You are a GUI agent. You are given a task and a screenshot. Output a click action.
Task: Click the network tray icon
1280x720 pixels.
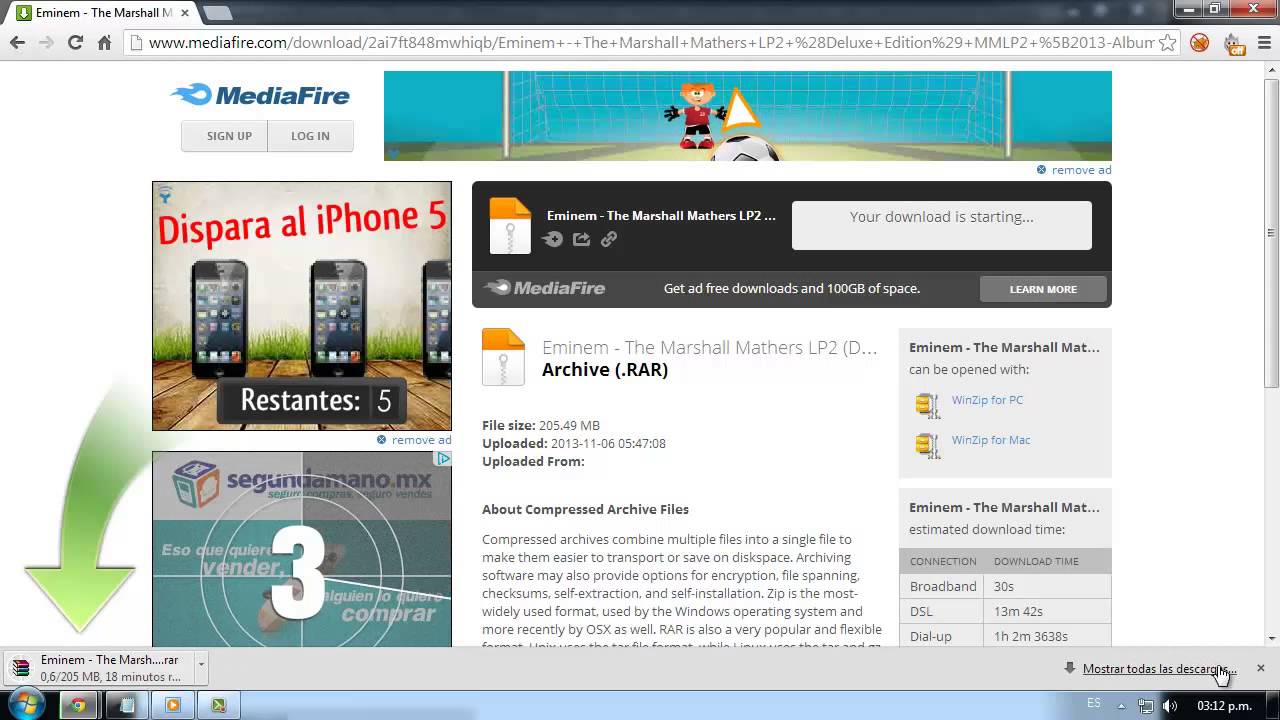point(1146,706)
